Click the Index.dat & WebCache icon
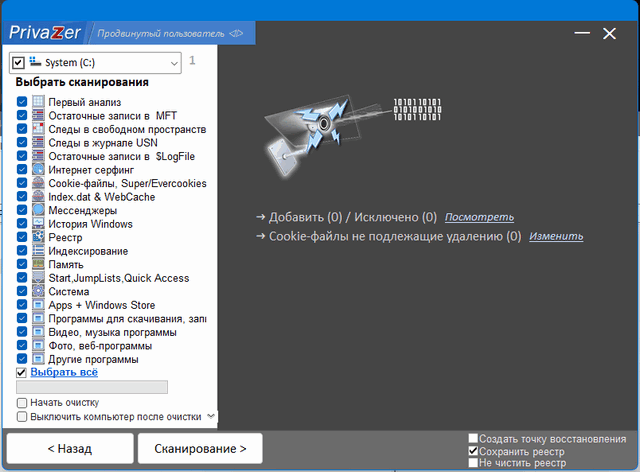The height and width of the screenshot is (472, 640). (x=38, y=196)
